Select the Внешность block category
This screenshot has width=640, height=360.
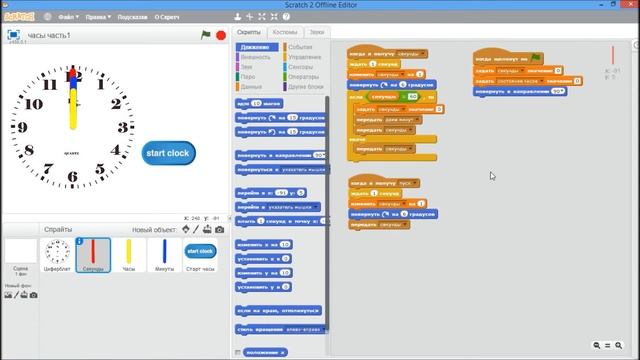(x=257, y=57)
